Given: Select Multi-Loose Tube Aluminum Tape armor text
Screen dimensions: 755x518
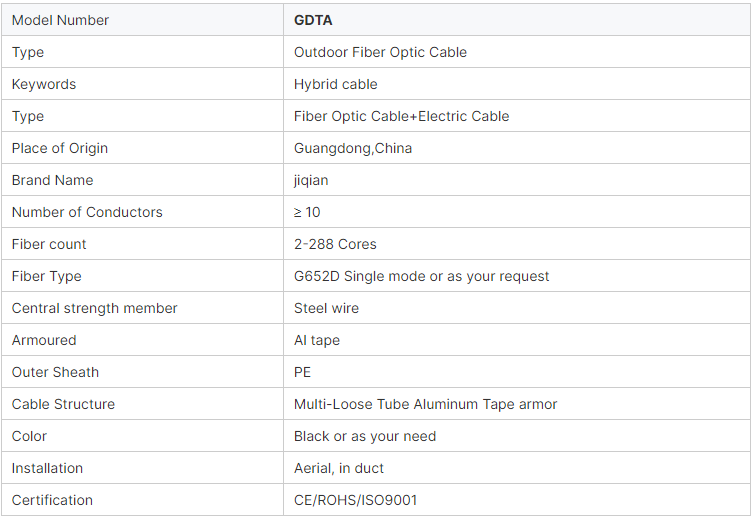Looking at the screenshot, I should [x=425, y=404].
